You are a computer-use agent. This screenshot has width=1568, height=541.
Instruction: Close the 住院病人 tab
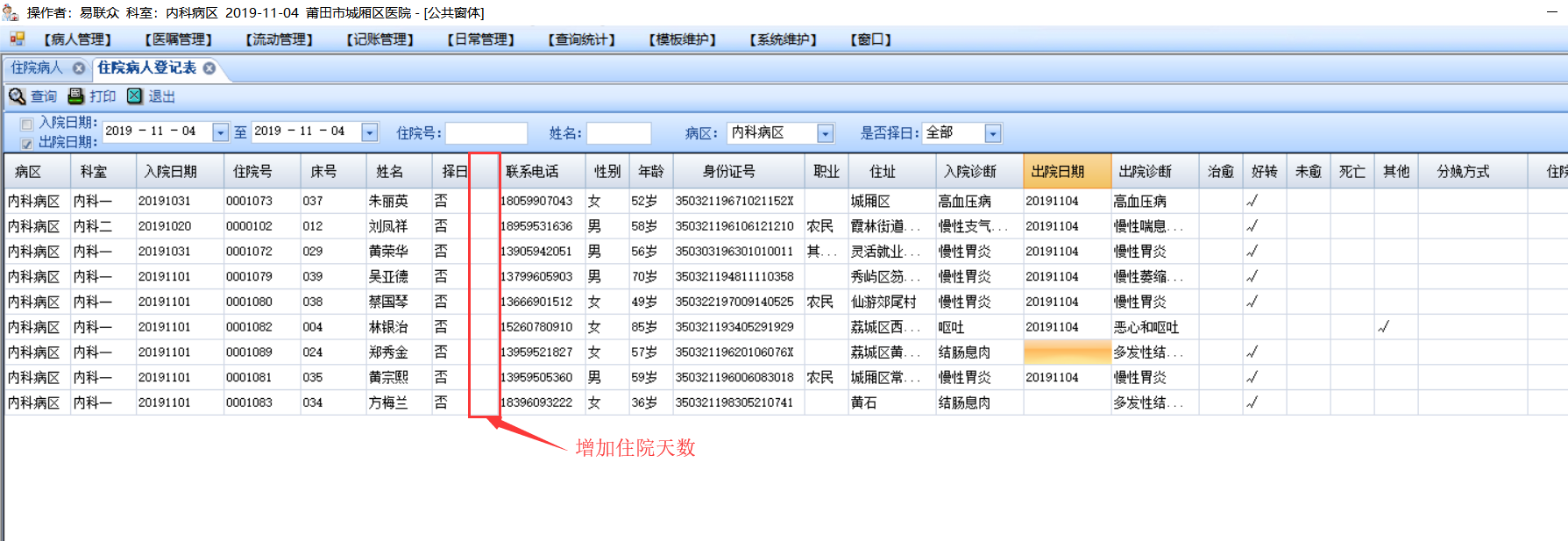pyautogui.click(x=79, y=68)
